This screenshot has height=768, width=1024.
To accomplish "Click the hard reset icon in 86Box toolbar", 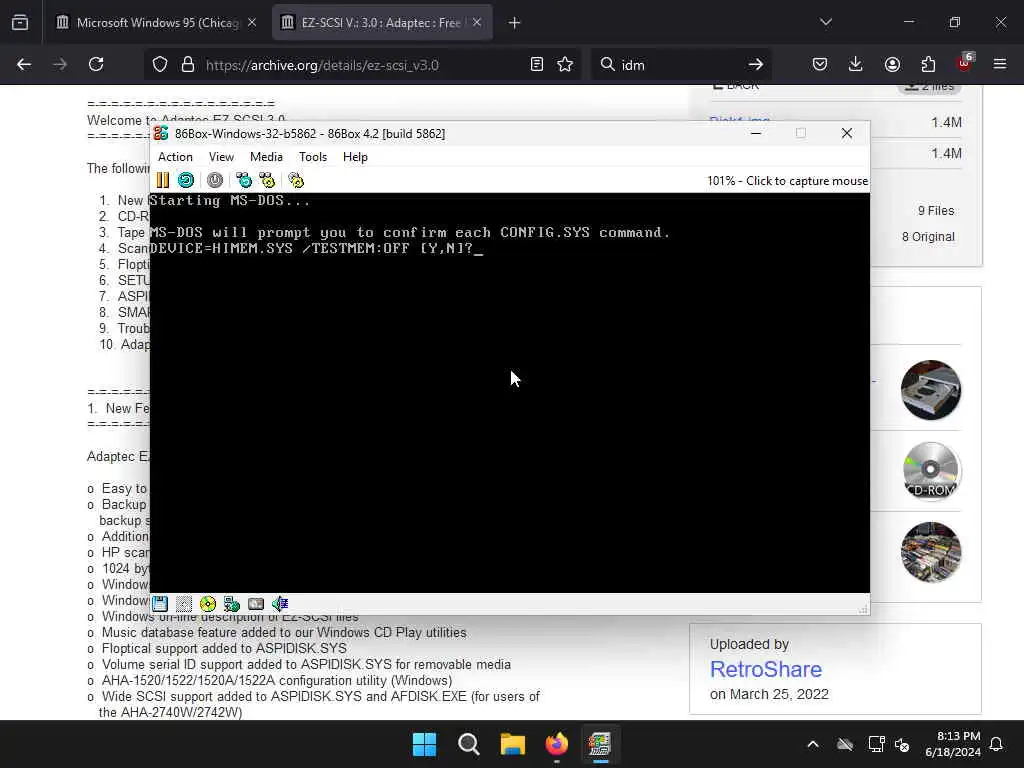I will (186, 180).
